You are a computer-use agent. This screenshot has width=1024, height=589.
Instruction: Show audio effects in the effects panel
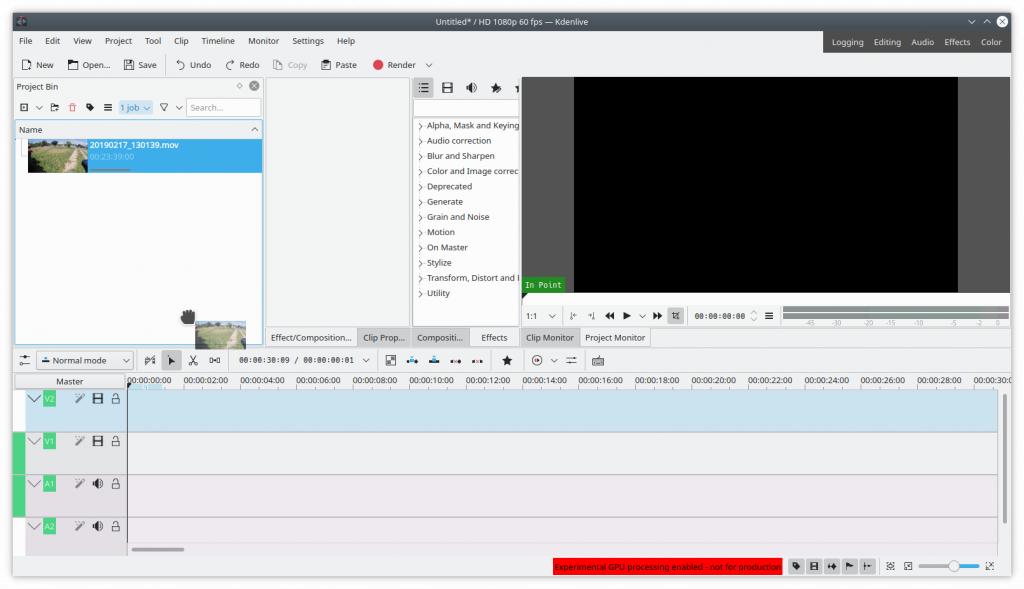(471, 88)
